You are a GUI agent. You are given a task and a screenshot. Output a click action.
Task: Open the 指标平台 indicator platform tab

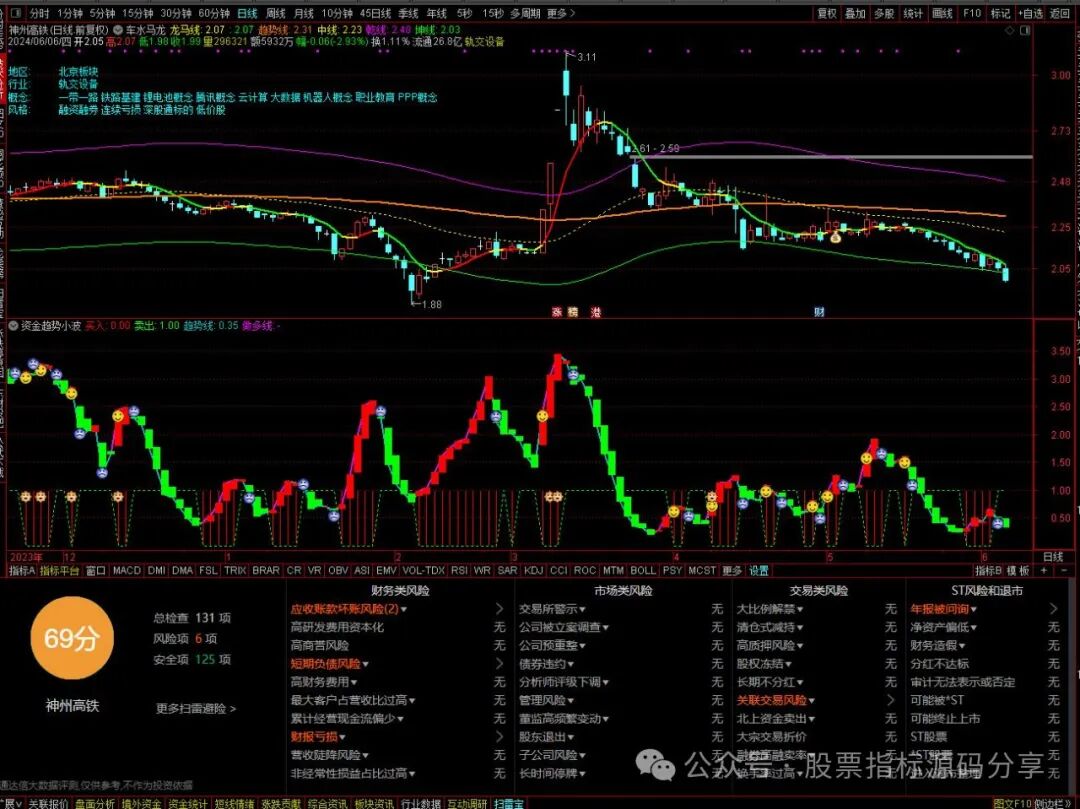click(x=59, y=570)
